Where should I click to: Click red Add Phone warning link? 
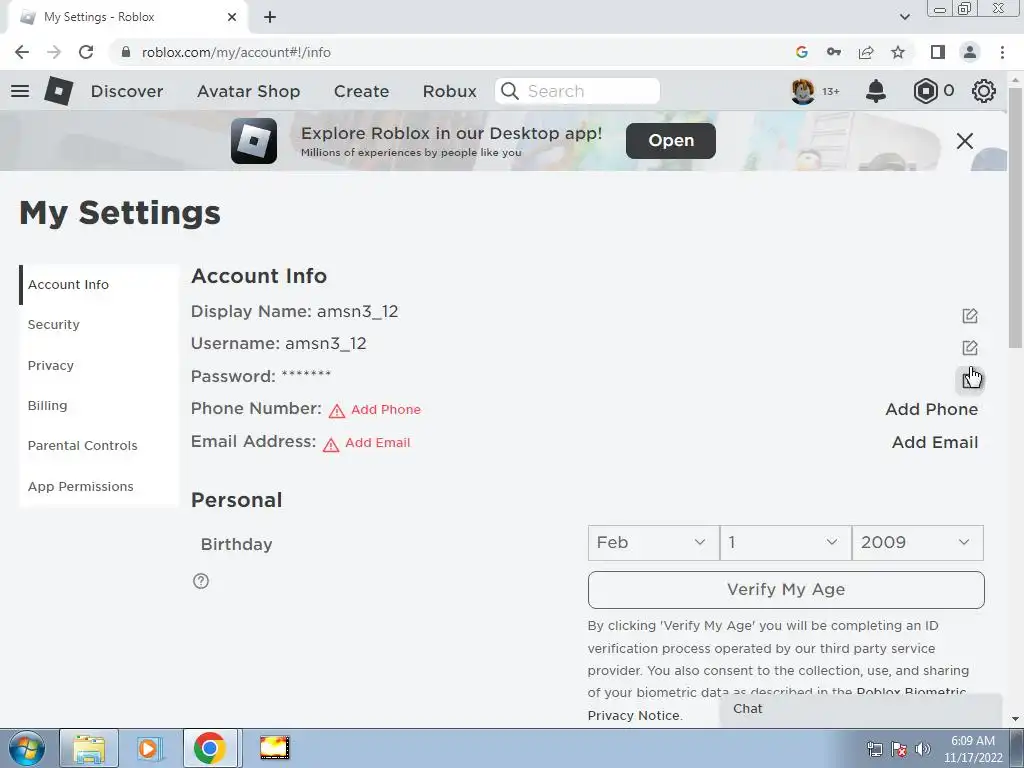click(386, 409)
